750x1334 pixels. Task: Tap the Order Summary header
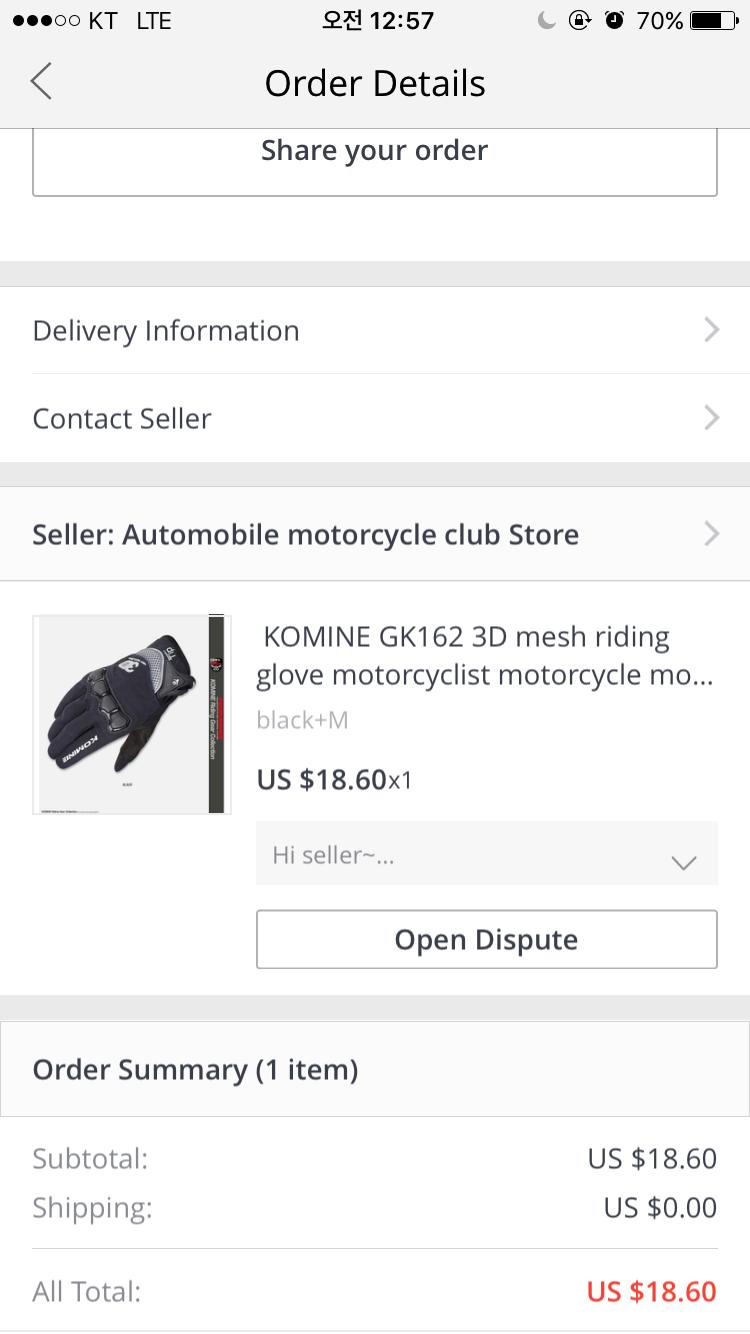click(195, 1069)
